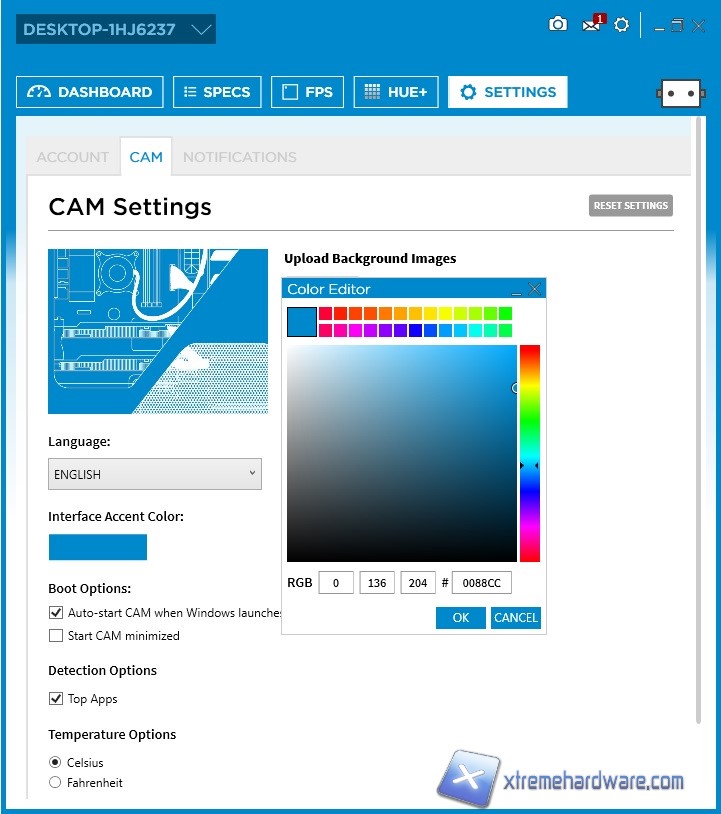
Task: Open the HUE+ lighting tab
Action: coord(396,92)
